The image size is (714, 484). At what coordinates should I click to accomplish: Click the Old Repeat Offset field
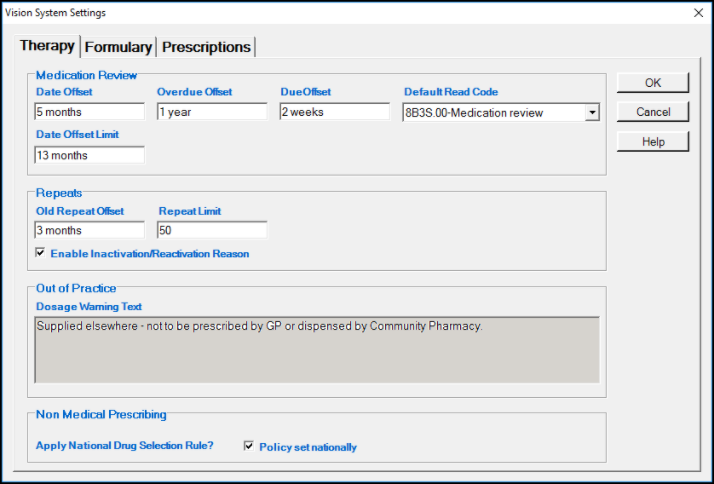pos(89,230)
